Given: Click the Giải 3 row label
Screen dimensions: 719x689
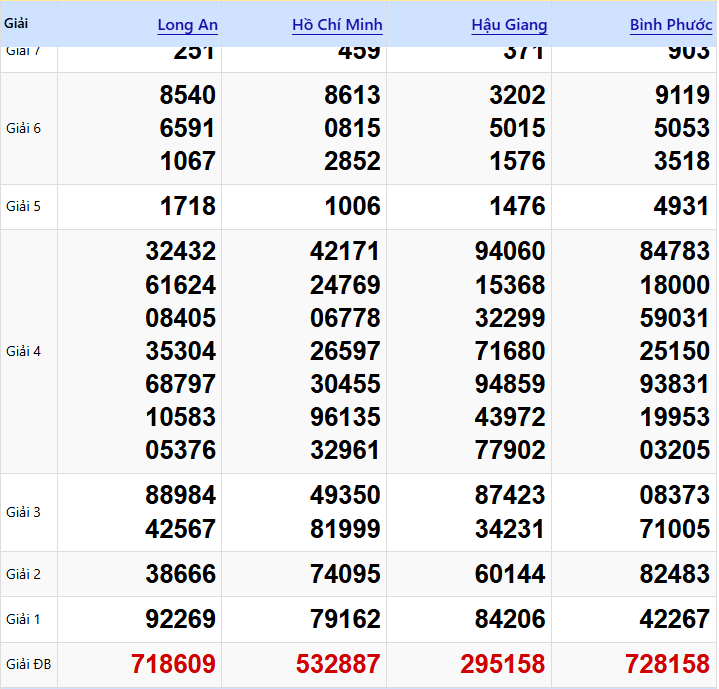Looking at the screenshot, I should [x=23, y=512].
